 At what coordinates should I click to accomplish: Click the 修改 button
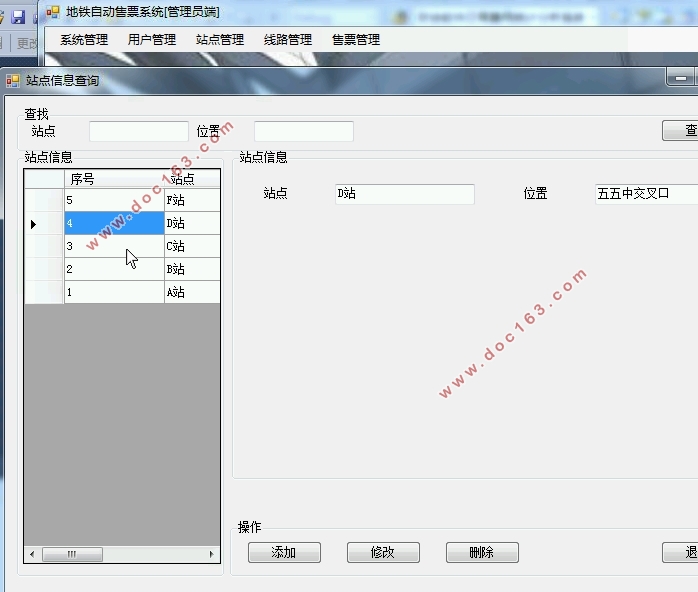point(383,552)
